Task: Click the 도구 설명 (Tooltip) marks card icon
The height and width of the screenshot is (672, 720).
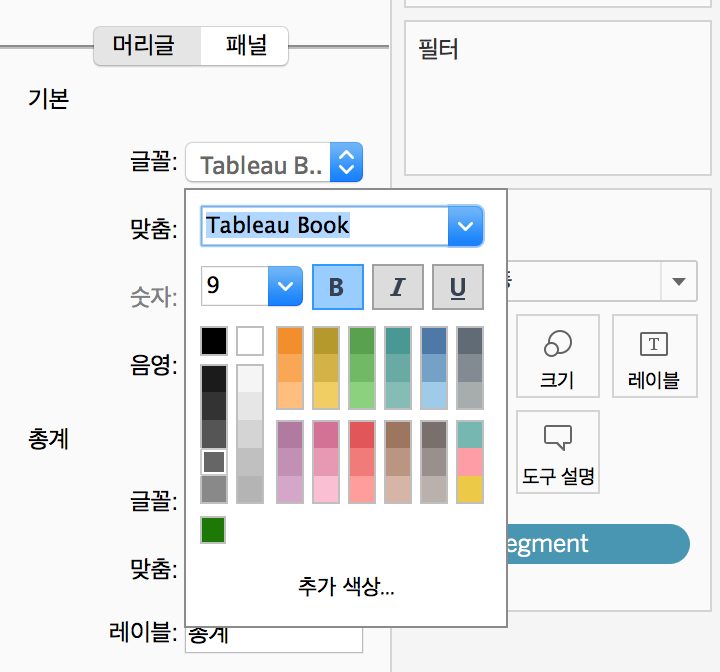Action: (x=557, y=452)
